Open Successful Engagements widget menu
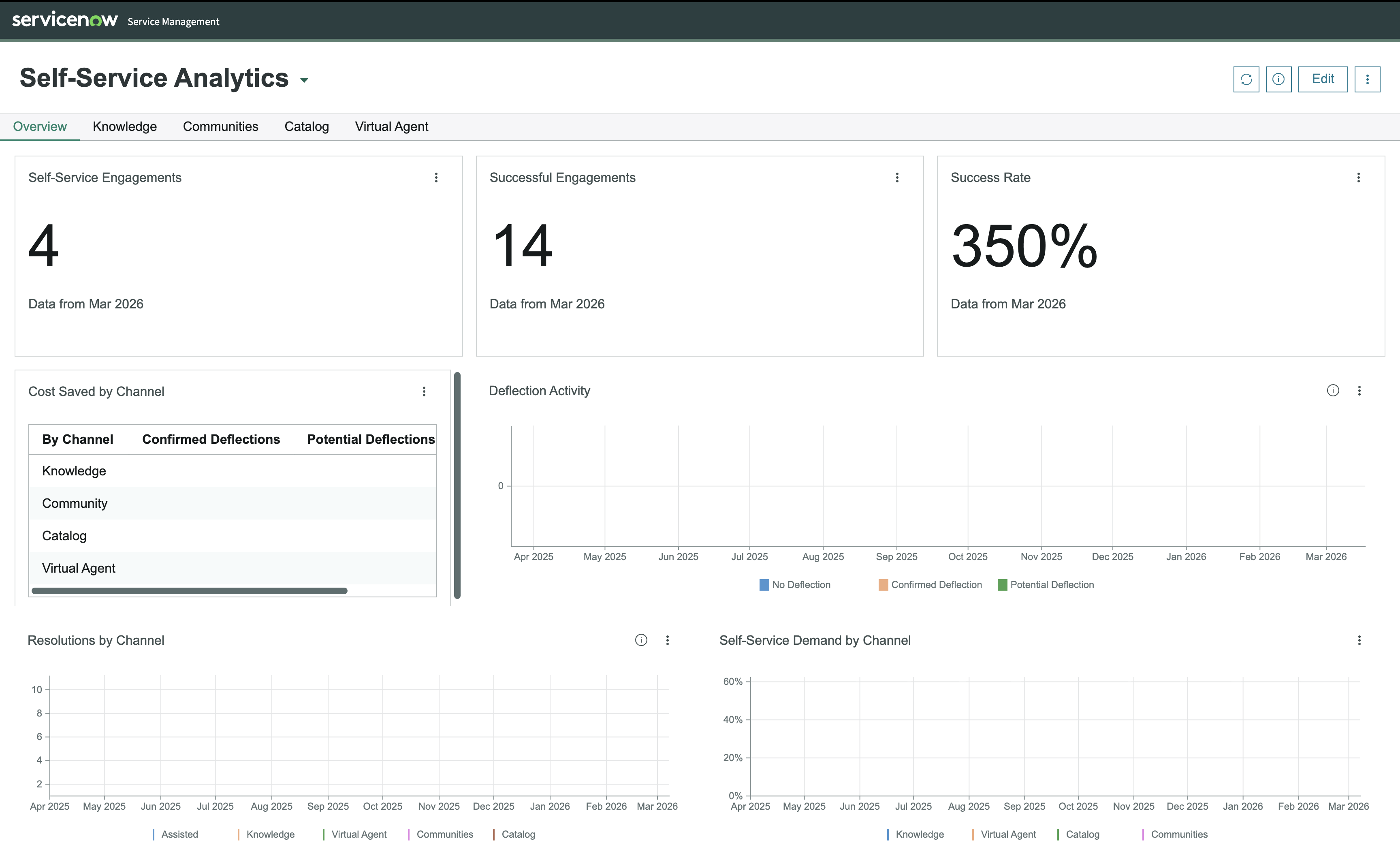The width and height of the screenshot is (1400, 847). coord(897,178)
